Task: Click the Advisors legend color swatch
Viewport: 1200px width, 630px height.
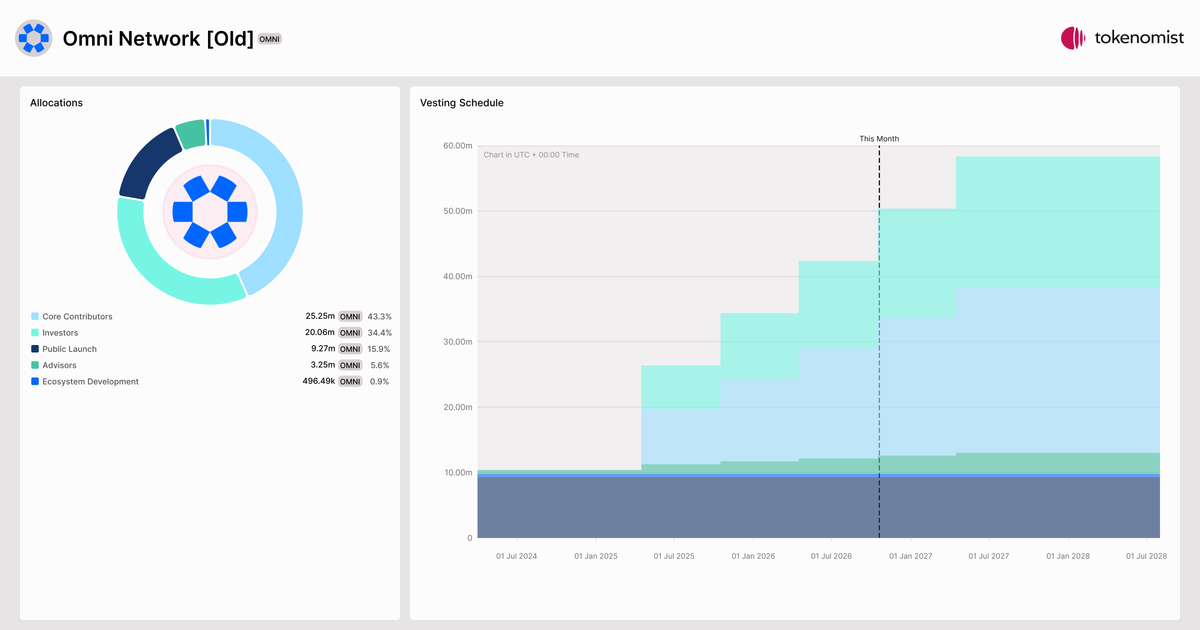Action: (35, 366)
